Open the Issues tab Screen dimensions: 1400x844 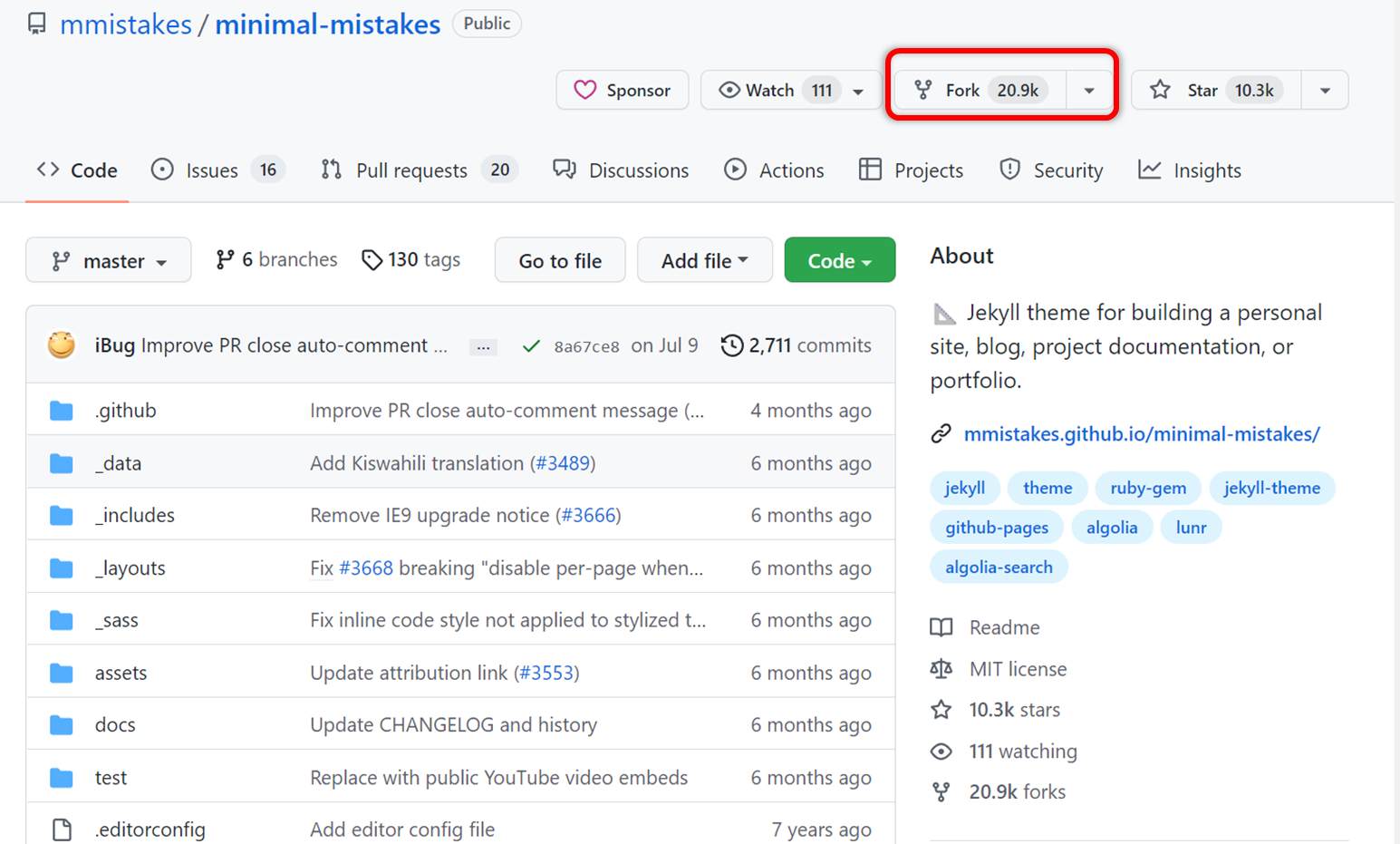pos(217,170)
